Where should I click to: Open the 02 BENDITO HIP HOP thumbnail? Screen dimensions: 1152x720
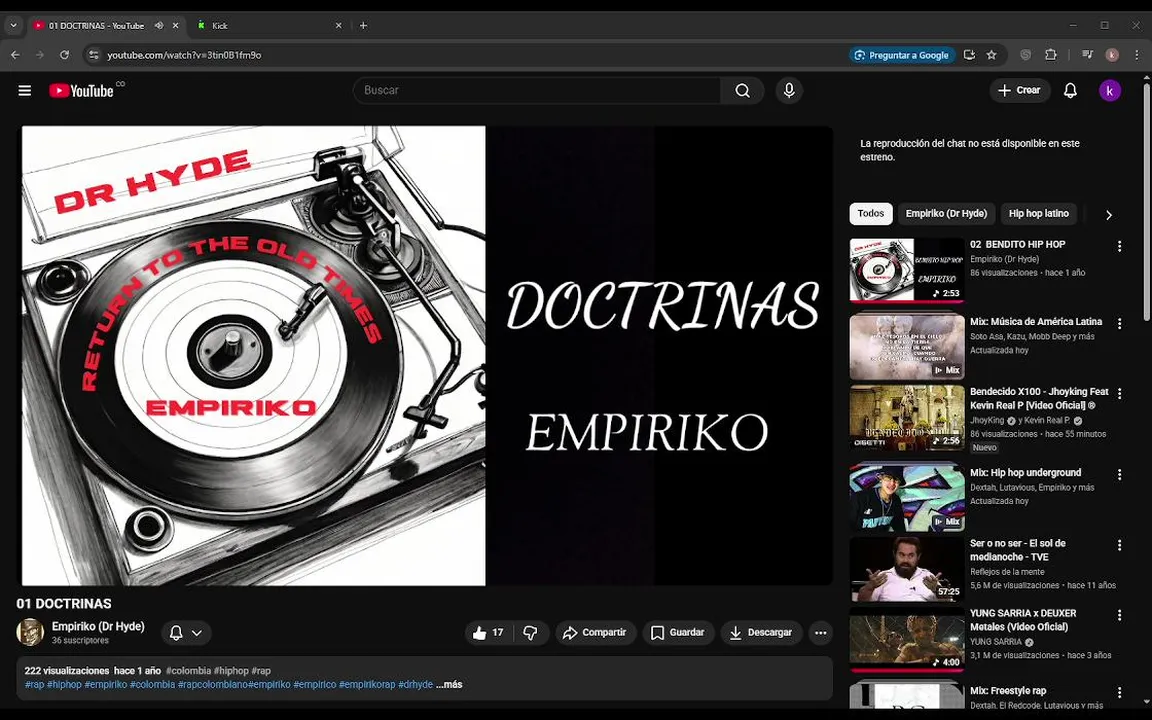(x=907, y=270)
